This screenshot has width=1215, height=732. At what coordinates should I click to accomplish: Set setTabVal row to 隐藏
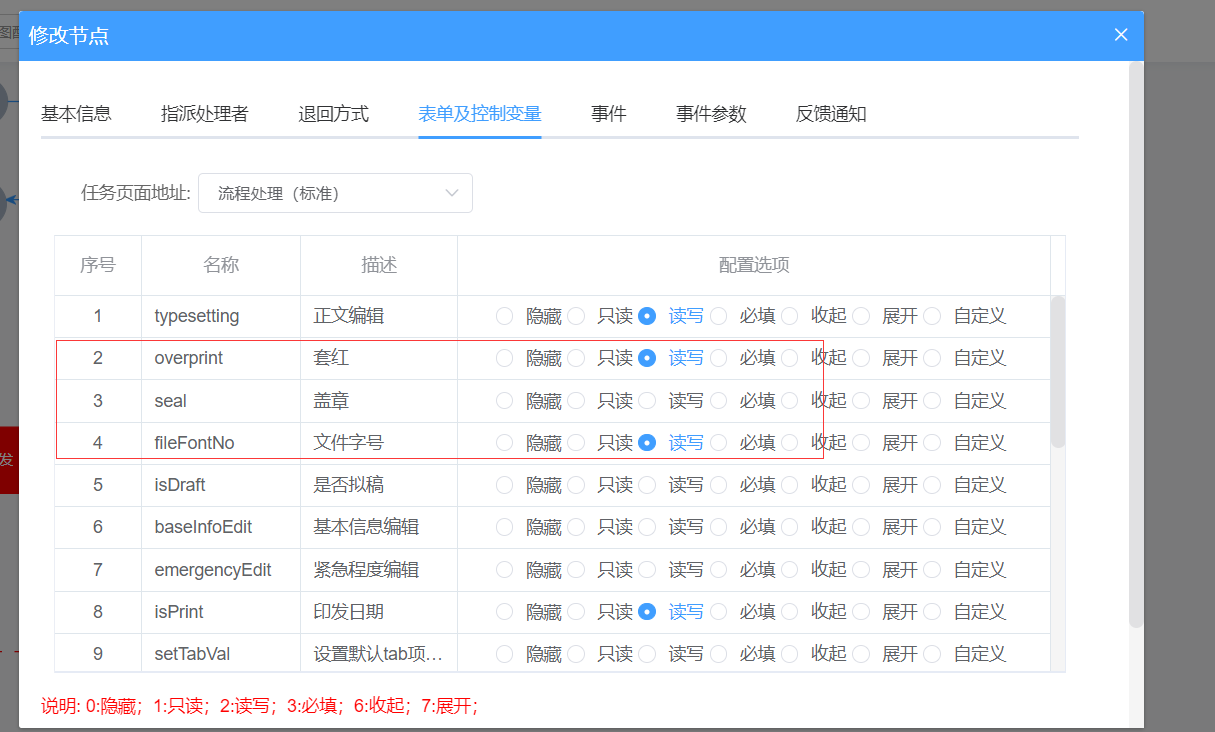(505, 654)
